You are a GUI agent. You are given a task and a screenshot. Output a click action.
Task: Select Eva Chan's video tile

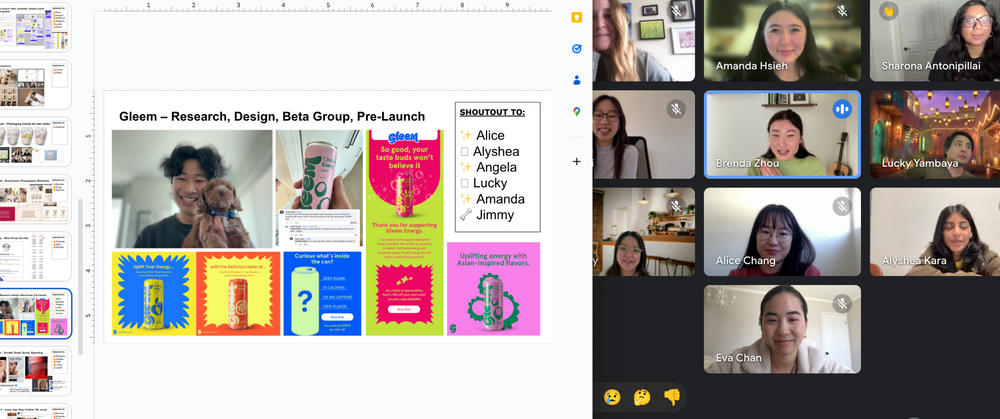(x=782, y=329)
